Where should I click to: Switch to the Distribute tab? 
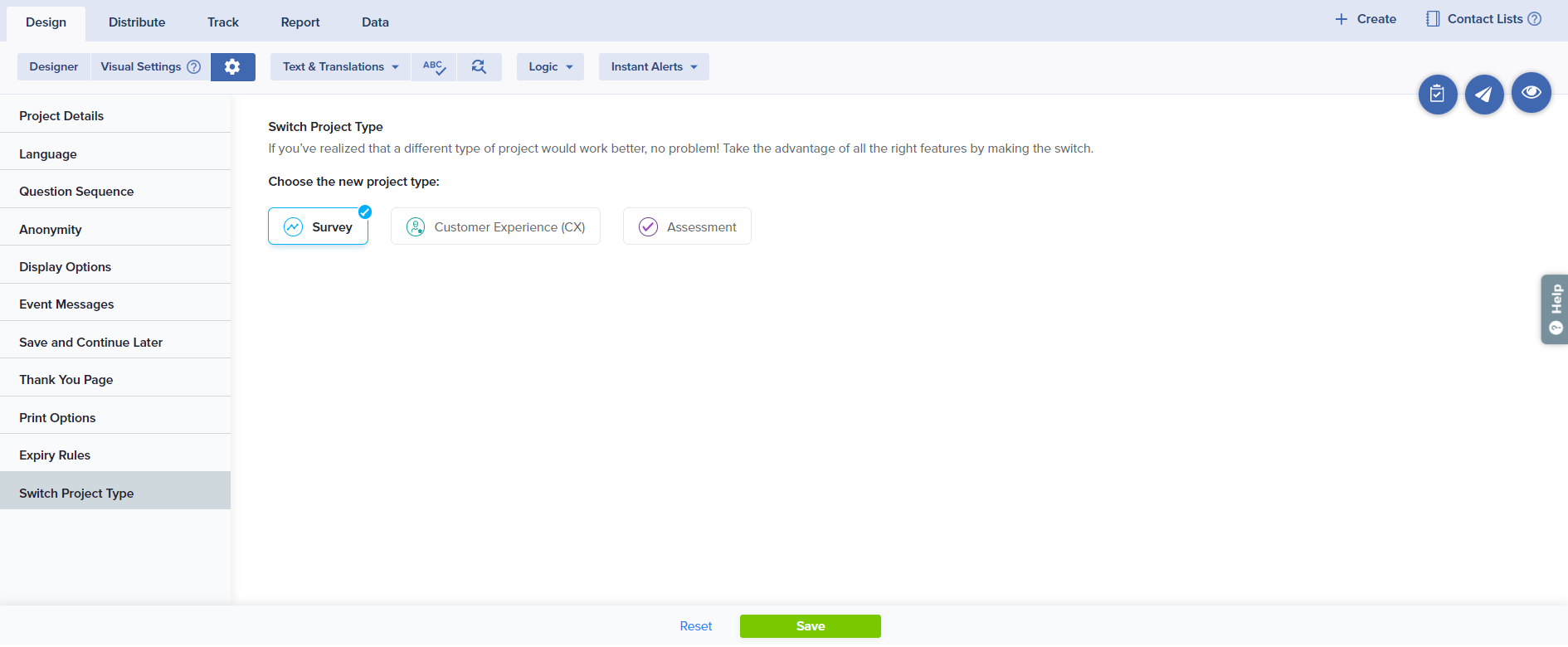point(137,22)
